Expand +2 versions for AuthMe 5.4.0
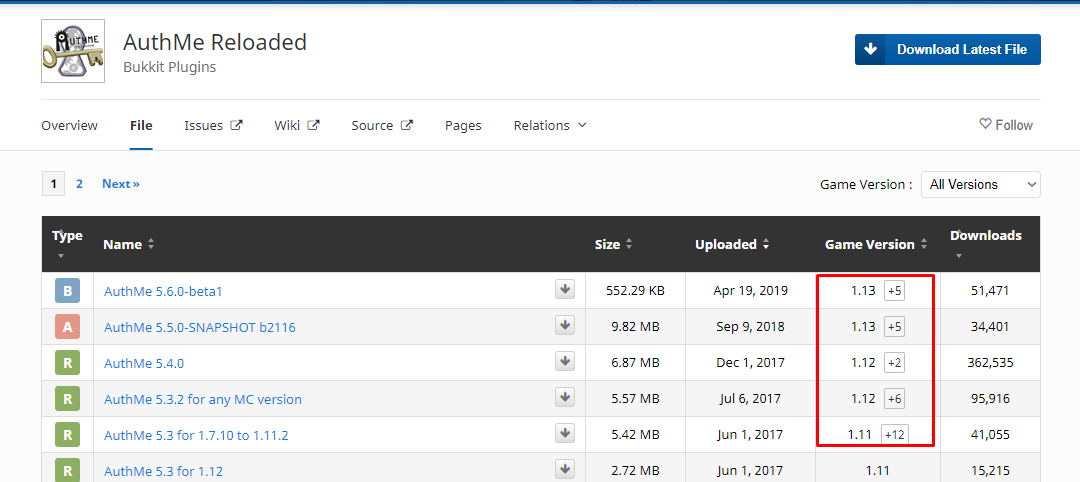Viewport: 1080px width, 482px height. coord(895,362)
